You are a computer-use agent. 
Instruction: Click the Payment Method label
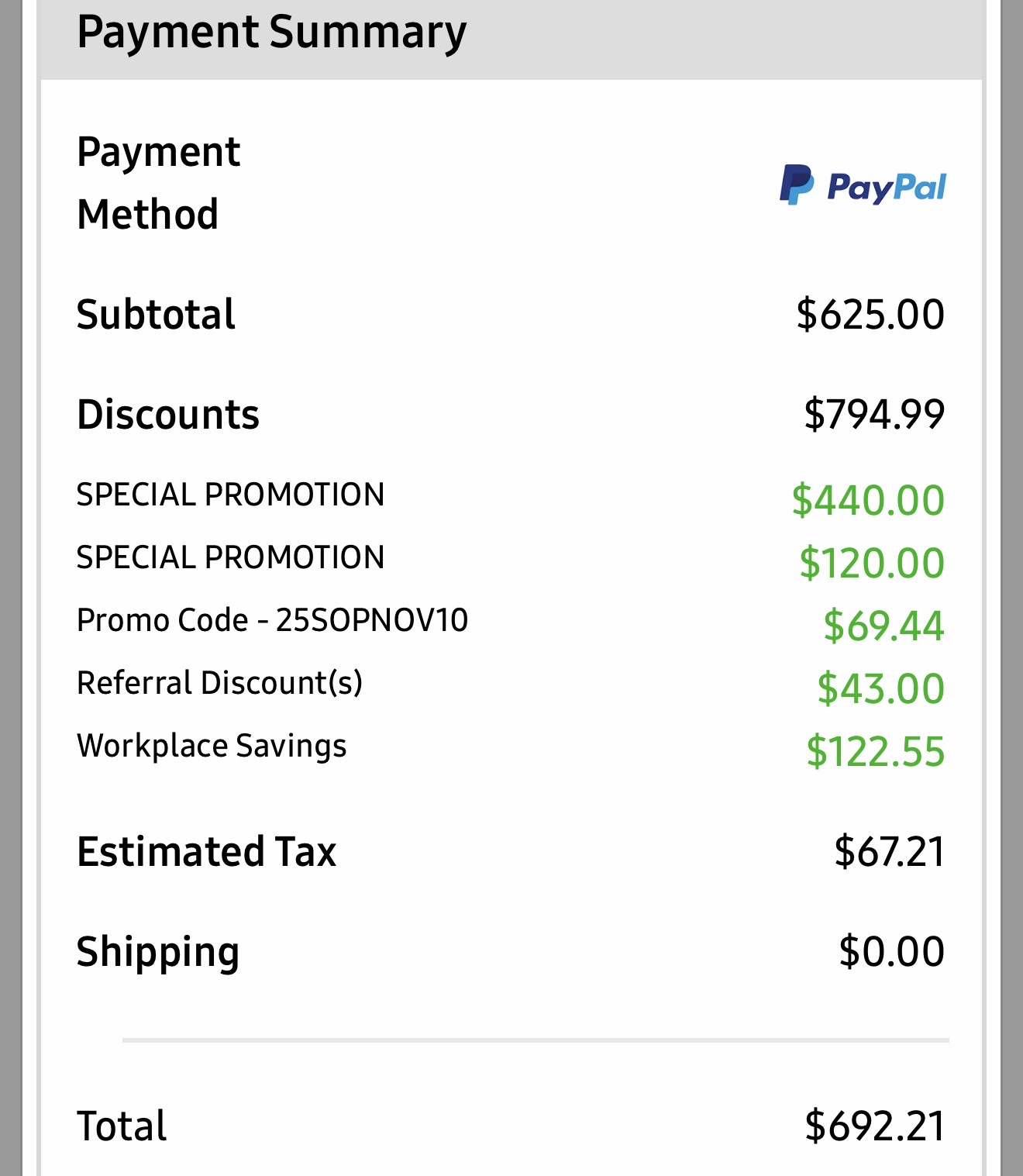pos(159,183)
